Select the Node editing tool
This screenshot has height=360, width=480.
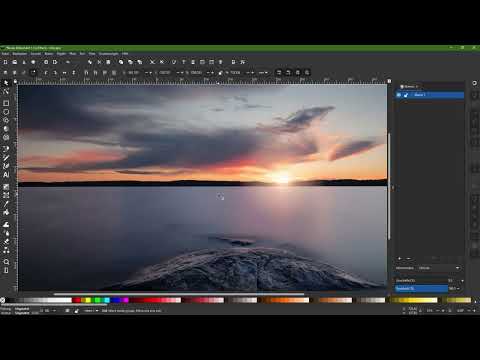pyautogui.click(x=6, y=91)
